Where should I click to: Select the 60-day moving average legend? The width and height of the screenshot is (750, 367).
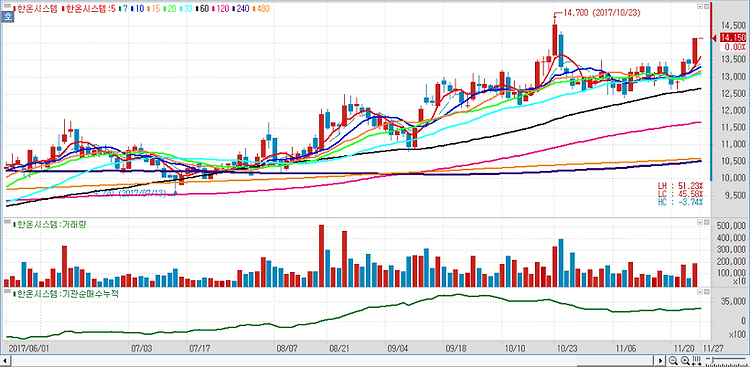[202, 9]
